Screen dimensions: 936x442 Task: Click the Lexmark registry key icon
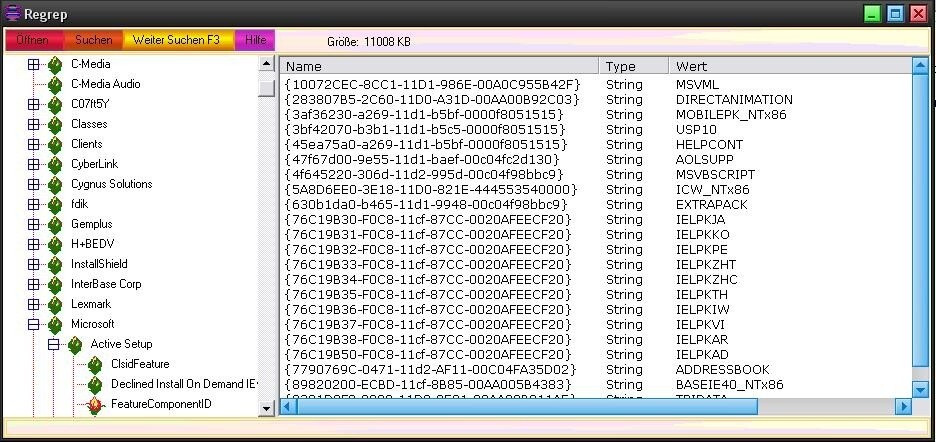click(56, 304)
